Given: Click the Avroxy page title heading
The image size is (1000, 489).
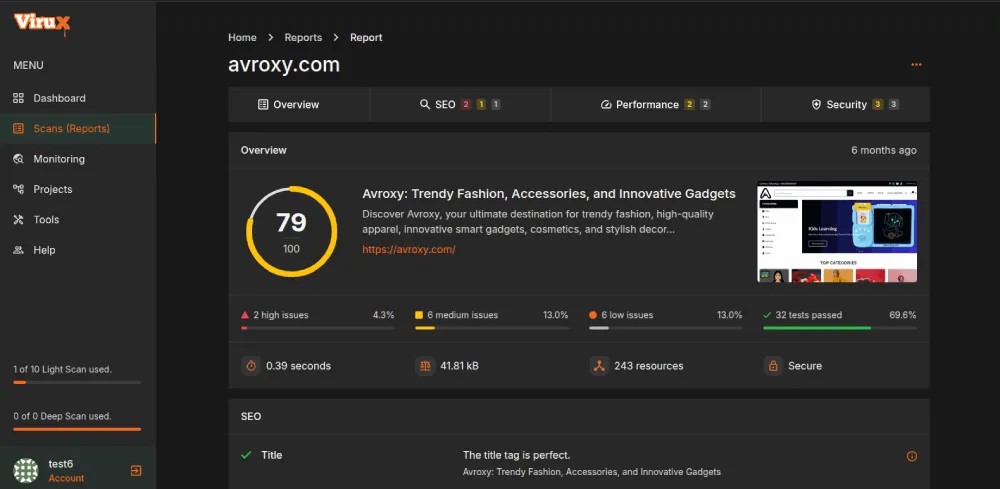Looking at the screenshot, I should tap(549, 194).
